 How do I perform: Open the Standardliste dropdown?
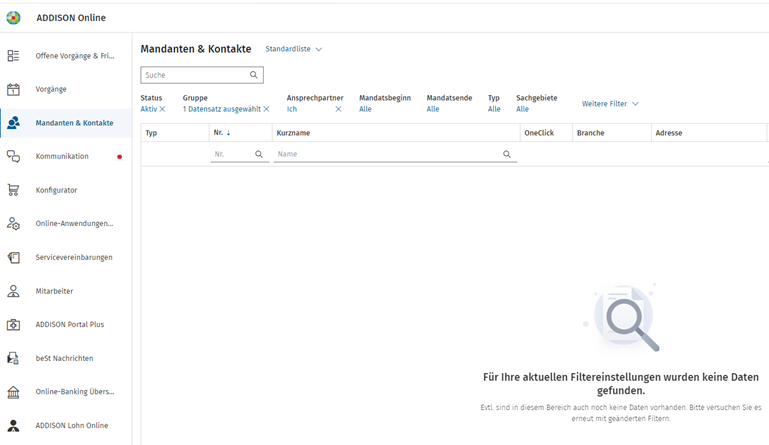[293, 49]
